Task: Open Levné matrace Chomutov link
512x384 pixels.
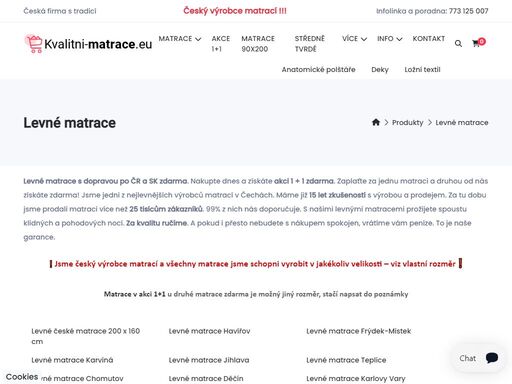Action: 82,379
